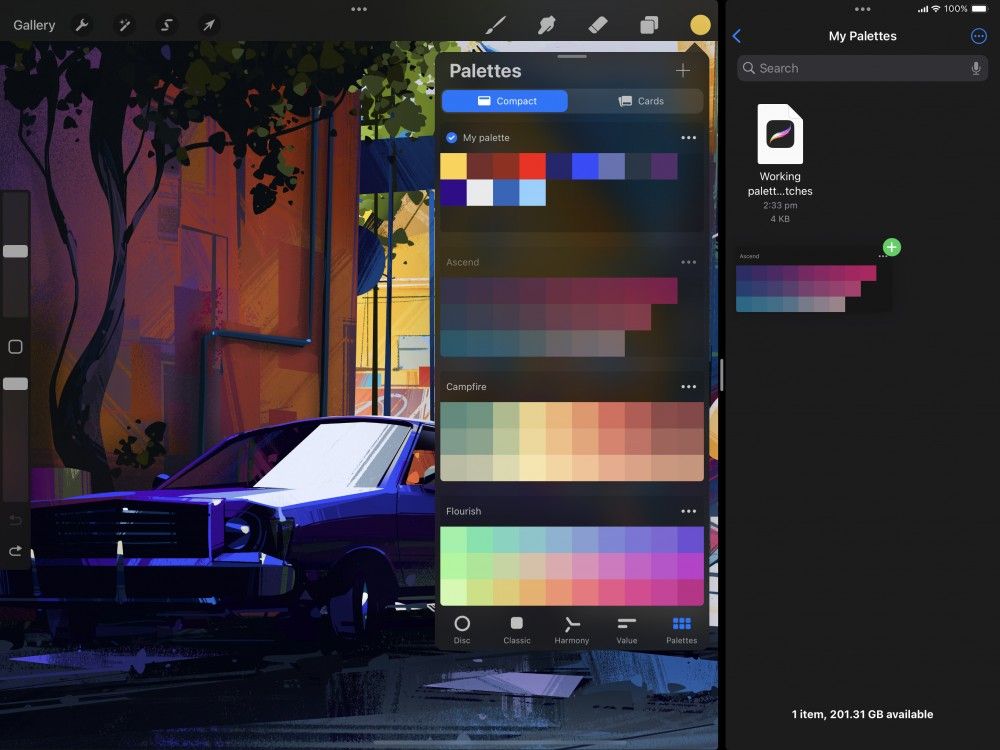Pick the yellow swatch in My palette
The width and height of the screenshot is (1000, 750).
pyautogui.click(x=453, y=166)
